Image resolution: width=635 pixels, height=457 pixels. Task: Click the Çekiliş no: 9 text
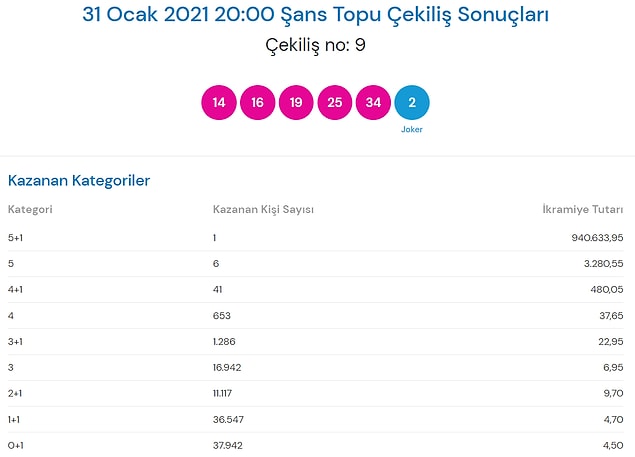315,45
